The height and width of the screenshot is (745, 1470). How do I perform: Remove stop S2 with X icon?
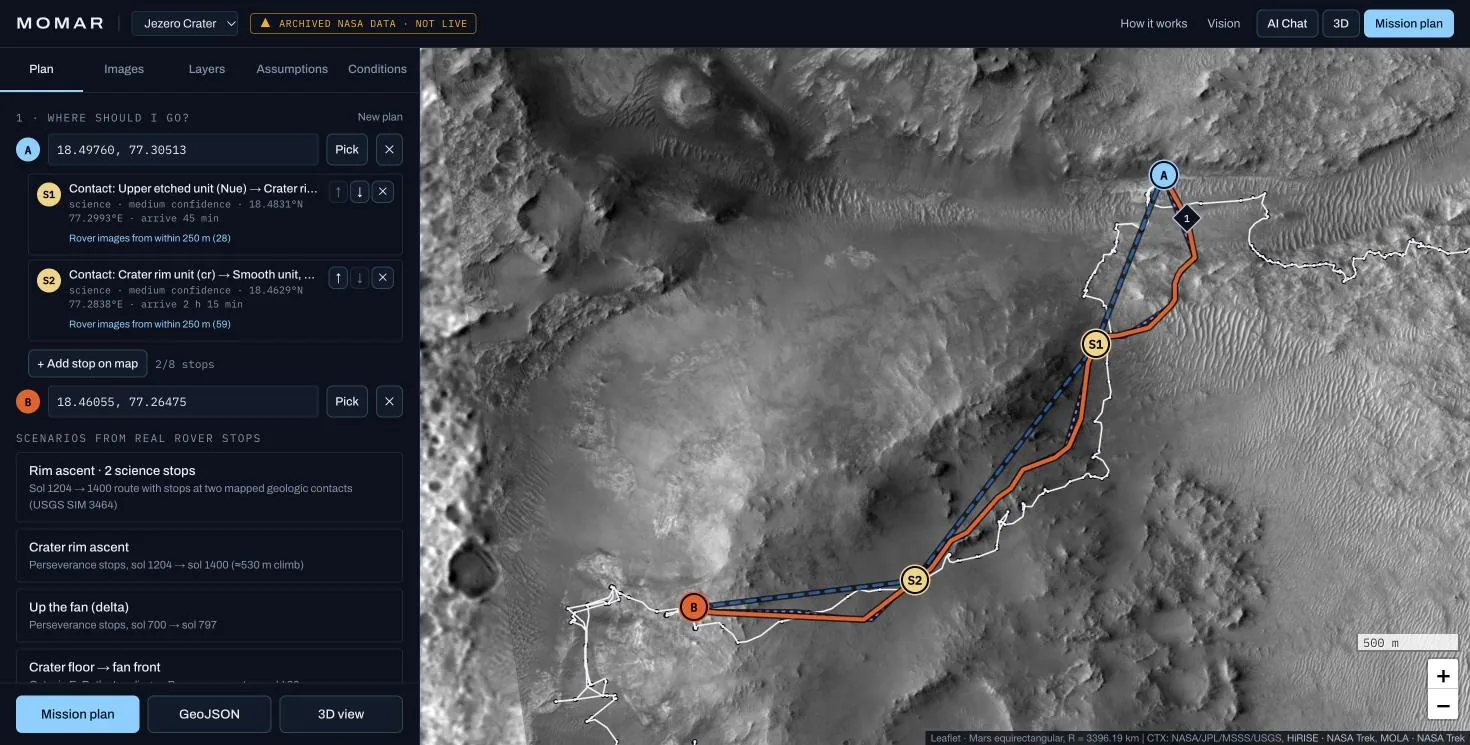pyautogui.click(x=382, y=278)
